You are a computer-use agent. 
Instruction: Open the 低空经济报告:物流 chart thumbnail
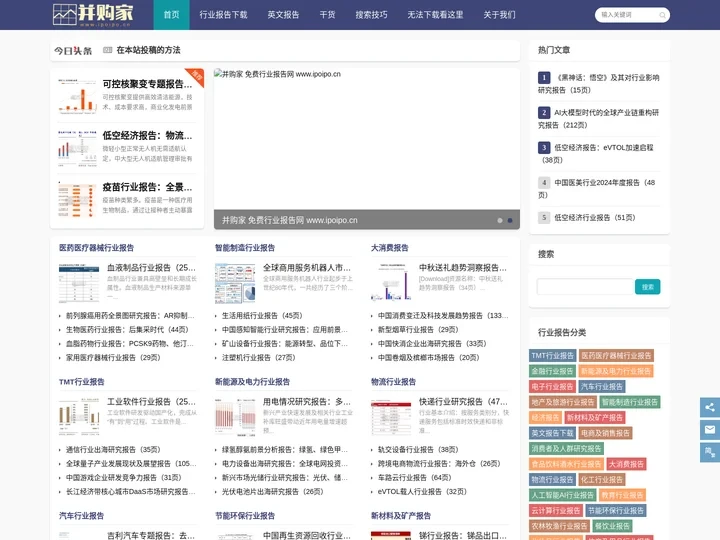78,148
